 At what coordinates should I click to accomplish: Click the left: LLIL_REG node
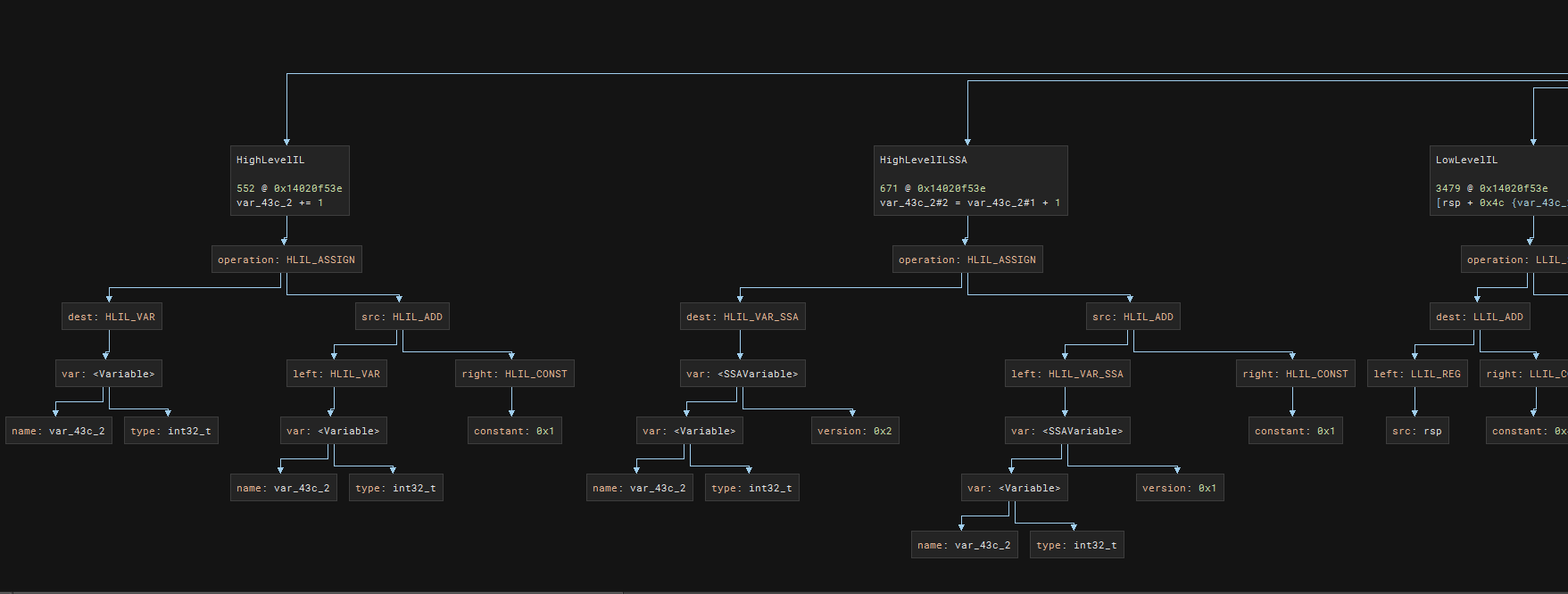click(1417, 374)
